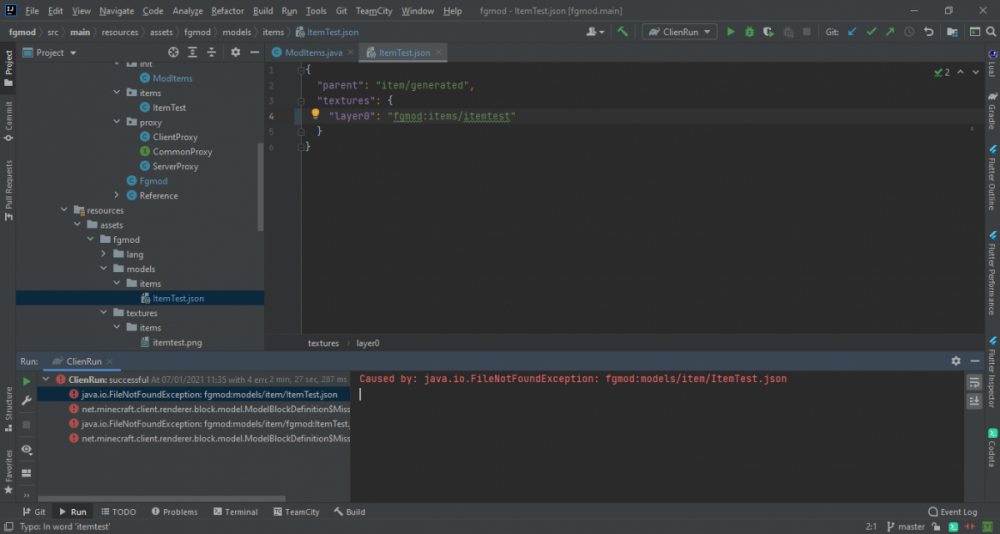The height and width of the screenshot is (534, 1000).
Task: Collapse the assets folder
Action: [77, 225]
